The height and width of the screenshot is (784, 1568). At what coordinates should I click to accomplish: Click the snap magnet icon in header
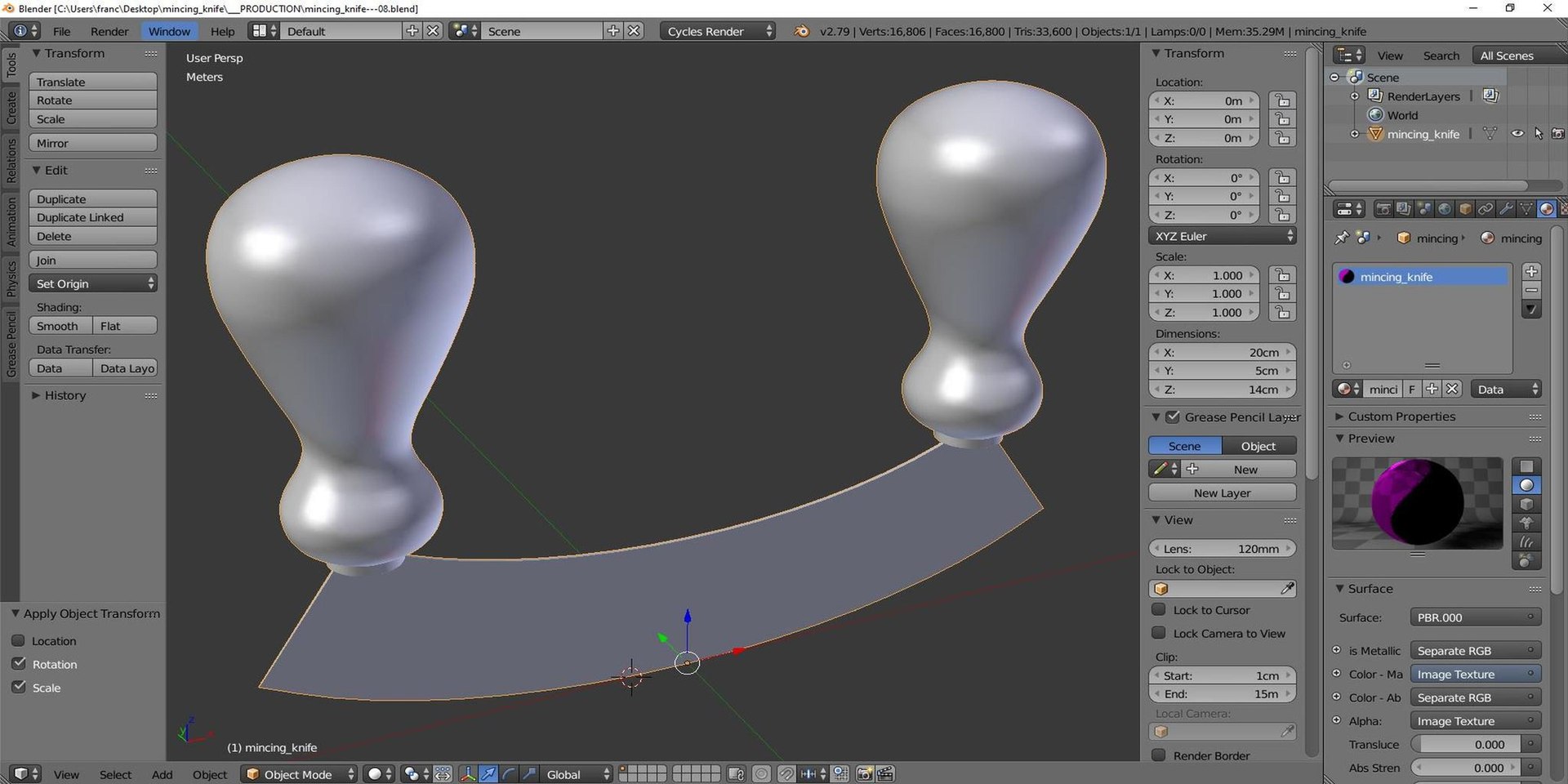[x=786, y=774]
